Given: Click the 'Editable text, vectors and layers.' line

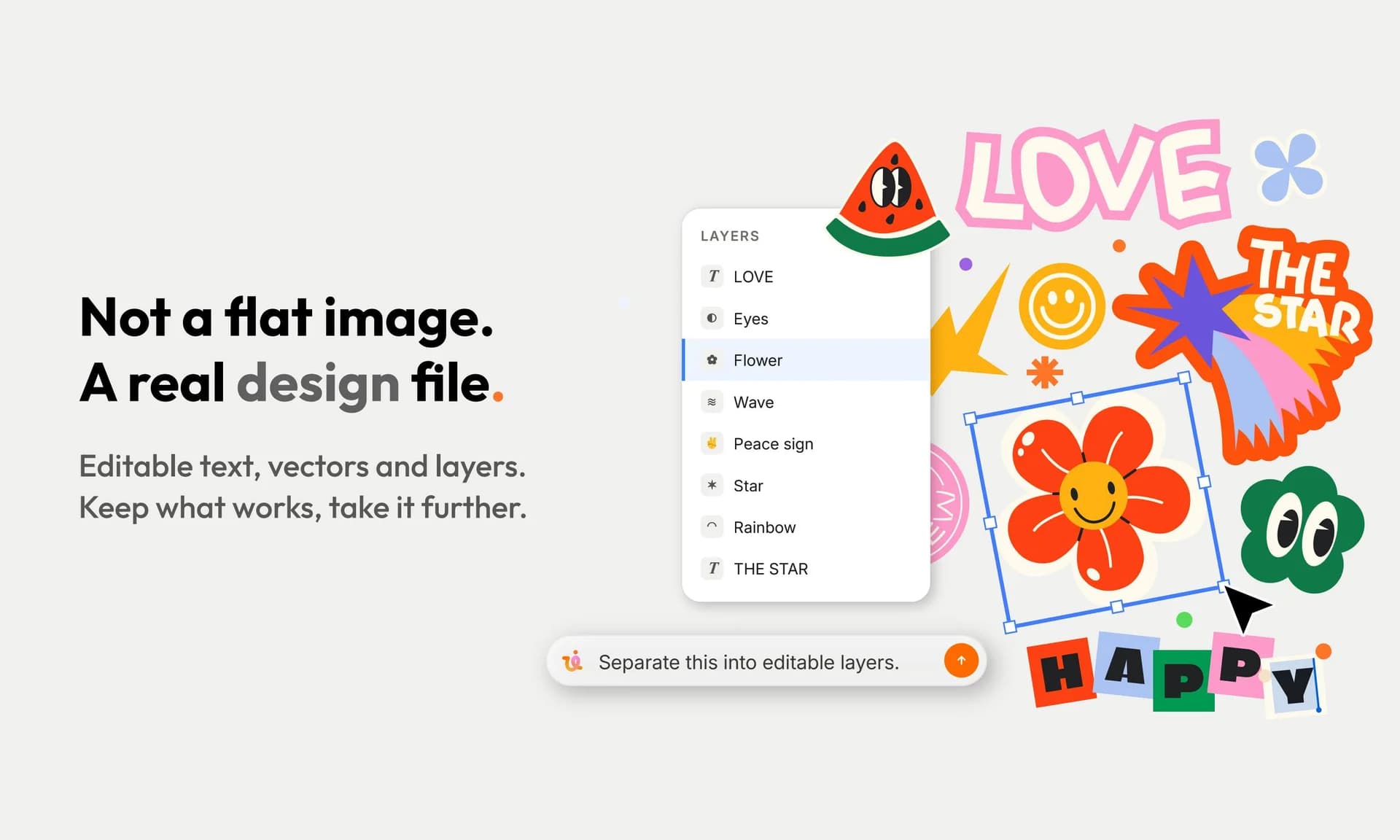Looking at the screenshot, I should click(x=302, y=467).
